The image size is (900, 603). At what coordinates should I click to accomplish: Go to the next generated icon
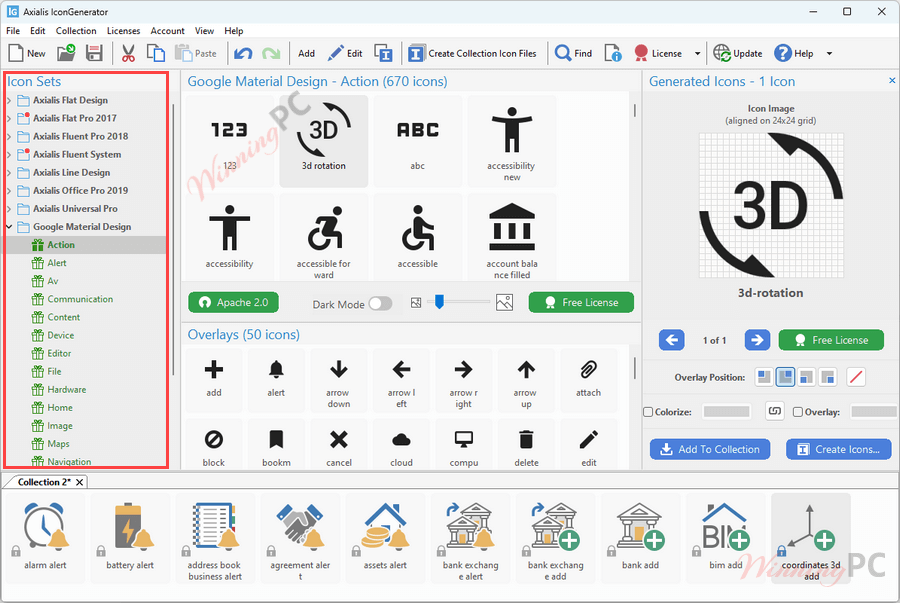[x=757, y=340]
